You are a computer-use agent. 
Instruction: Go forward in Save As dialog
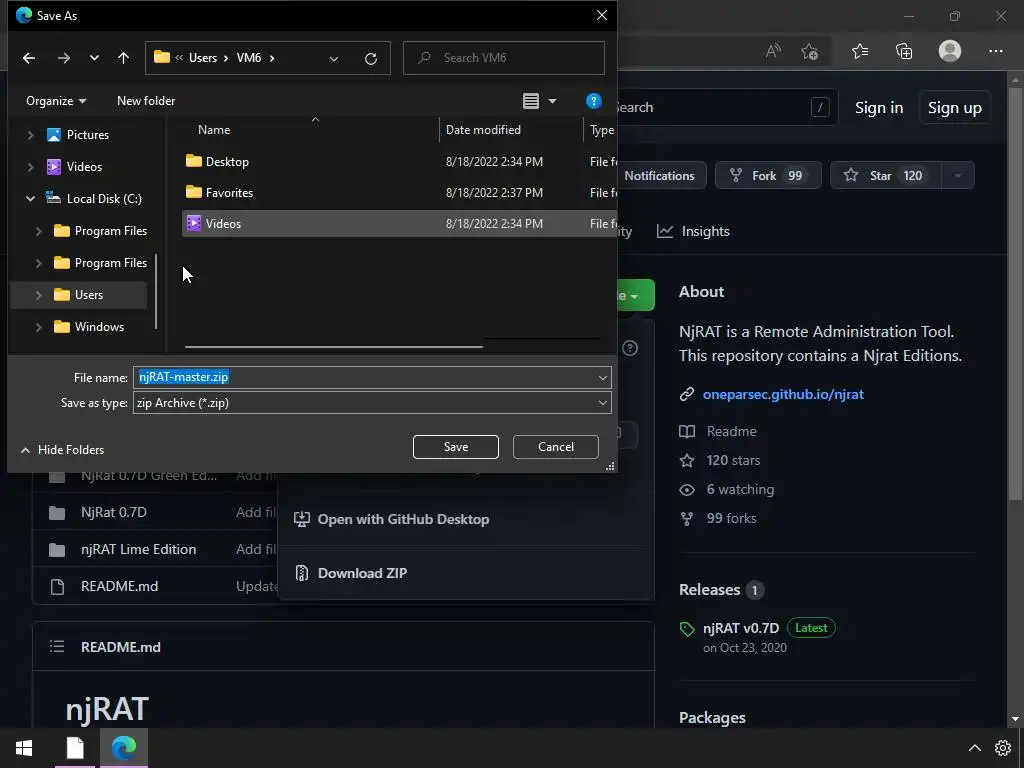pyautogui.click(x=63, y=58)
